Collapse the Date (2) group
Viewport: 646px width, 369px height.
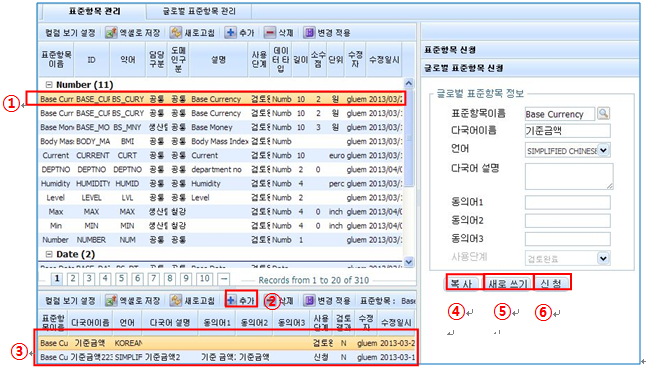click(49, 254)
